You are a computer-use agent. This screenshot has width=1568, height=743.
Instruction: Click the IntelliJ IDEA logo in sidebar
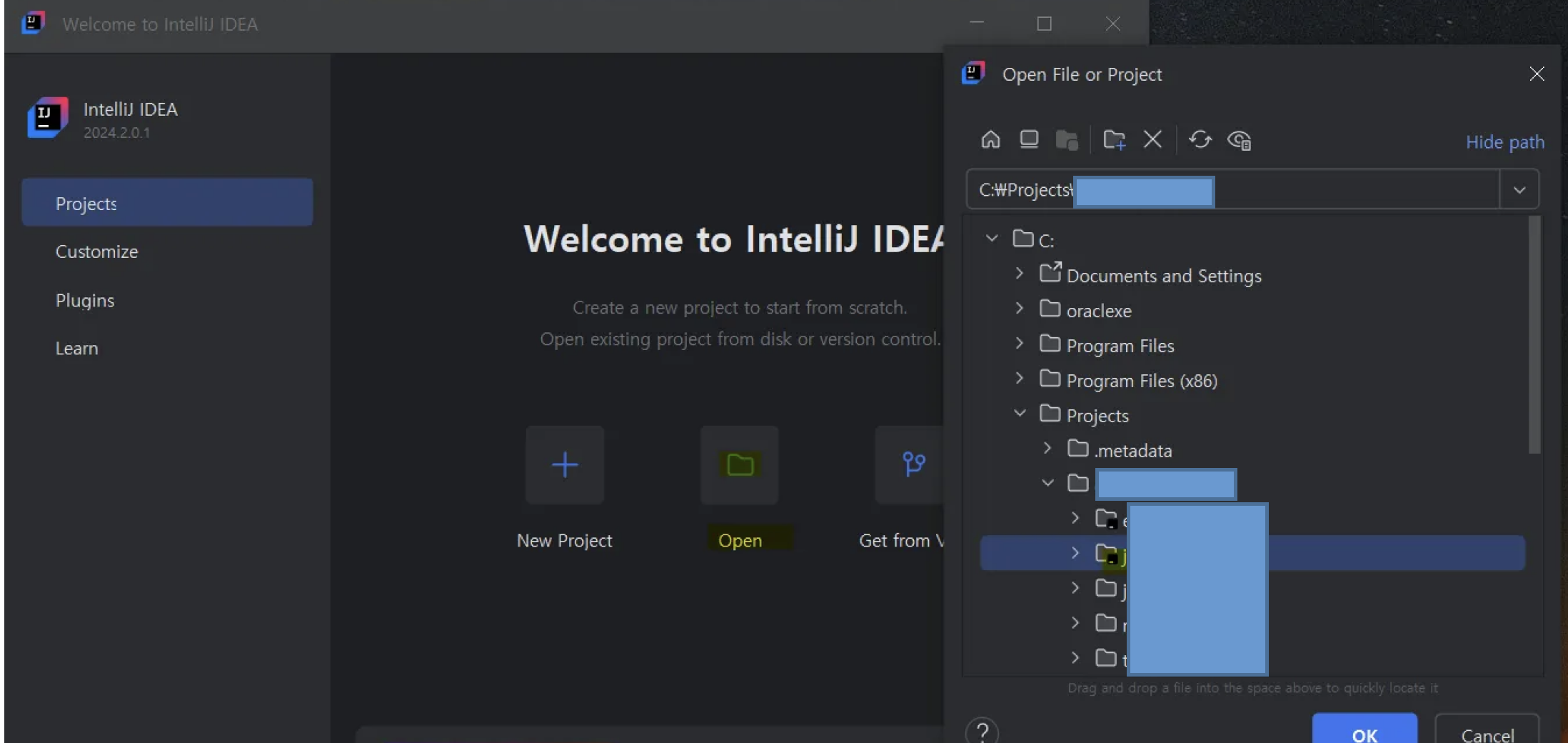(x=48, y=118)
